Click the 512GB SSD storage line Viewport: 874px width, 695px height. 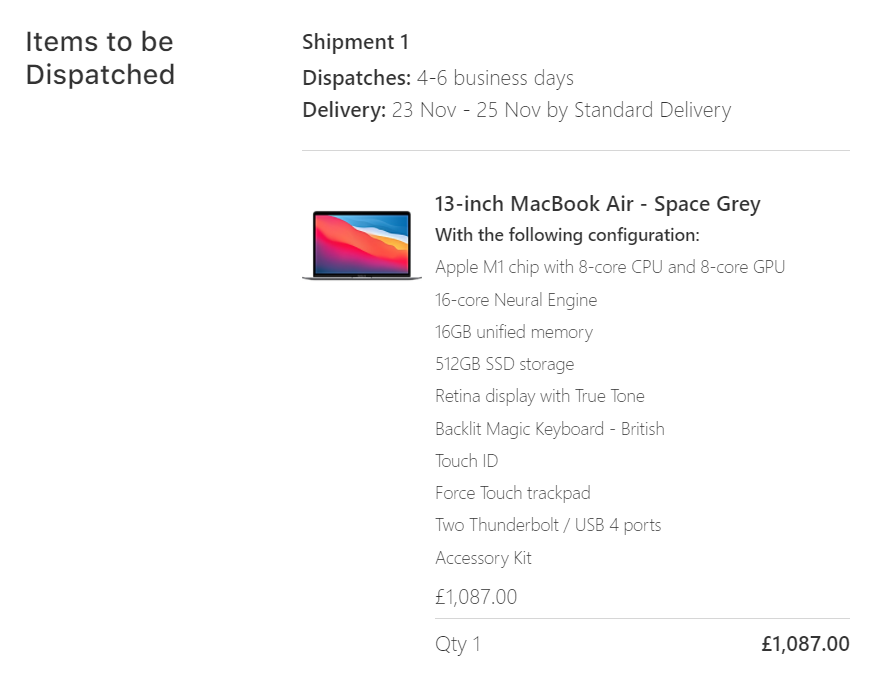505,364
